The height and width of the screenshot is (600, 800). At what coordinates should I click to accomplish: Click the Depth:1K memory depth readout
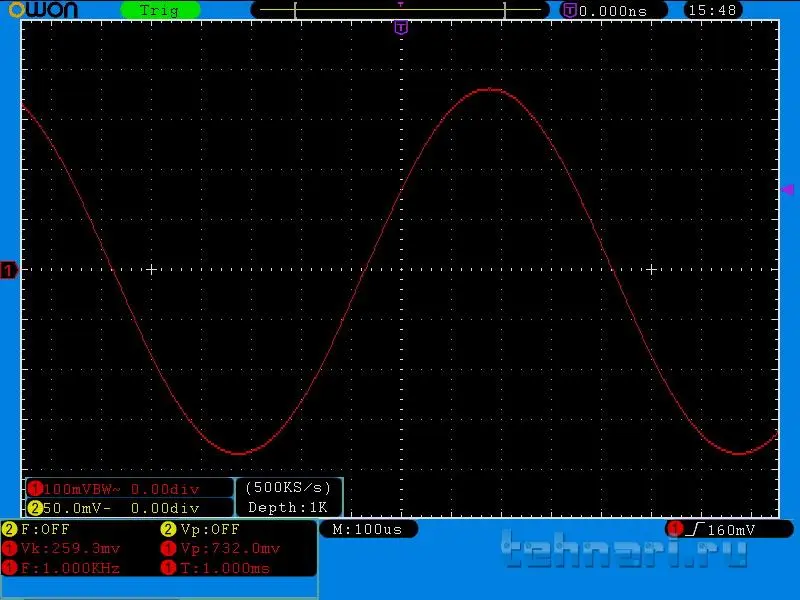(288, 507)
